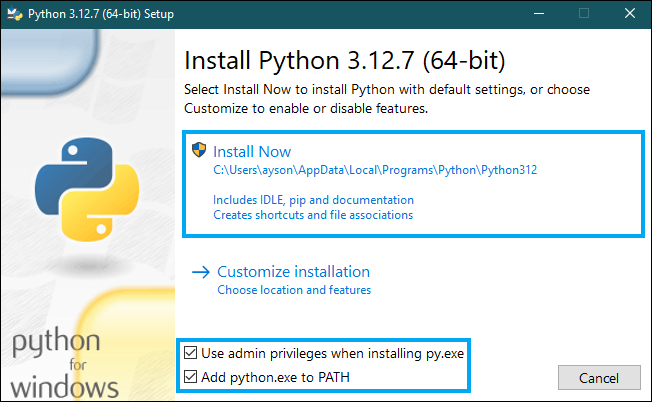Viewport: 652px width, 402px height.
Task: Click the default install path under Install Now
Action: (x=375, y=170)
